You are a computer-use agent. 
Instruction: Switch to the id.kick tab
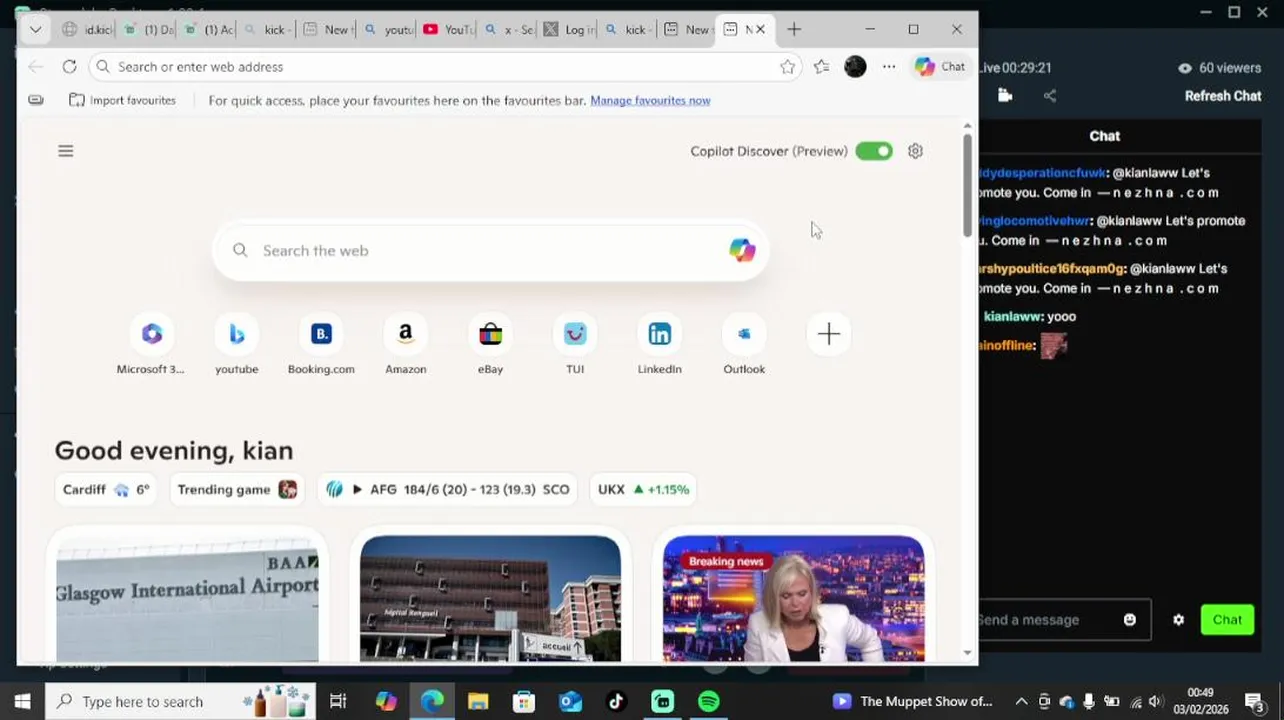pyautogui.click(x=87, y=30)
